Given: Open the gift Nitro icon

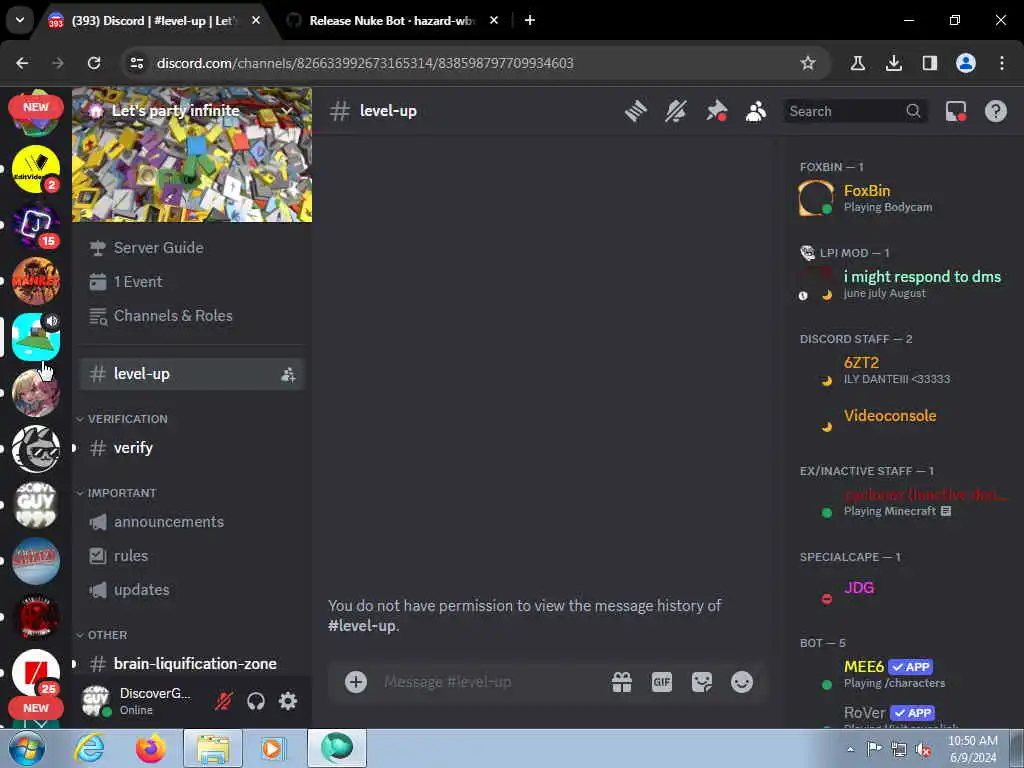Looking at the screenshot, I should (622, 682).
